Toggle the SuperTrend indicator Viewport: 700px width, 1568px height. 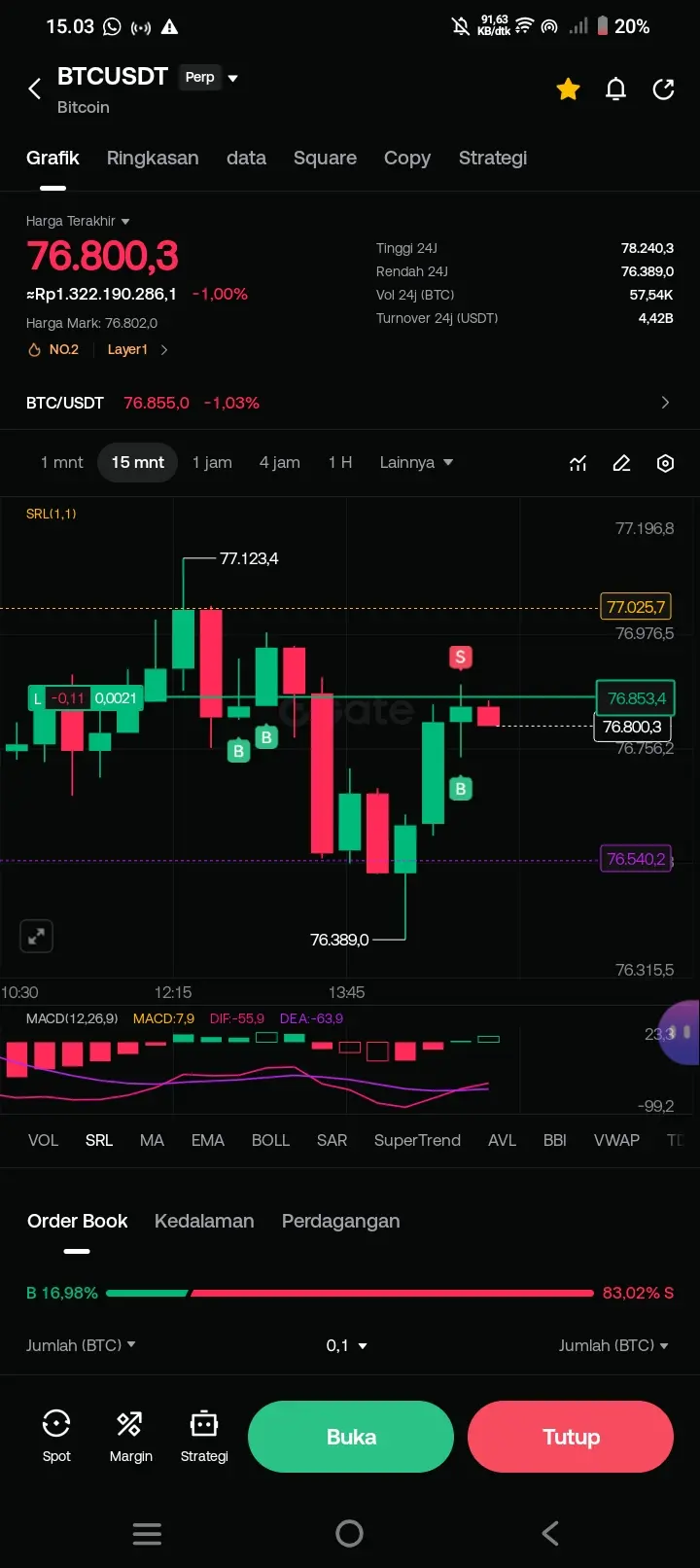[417, 1140]
